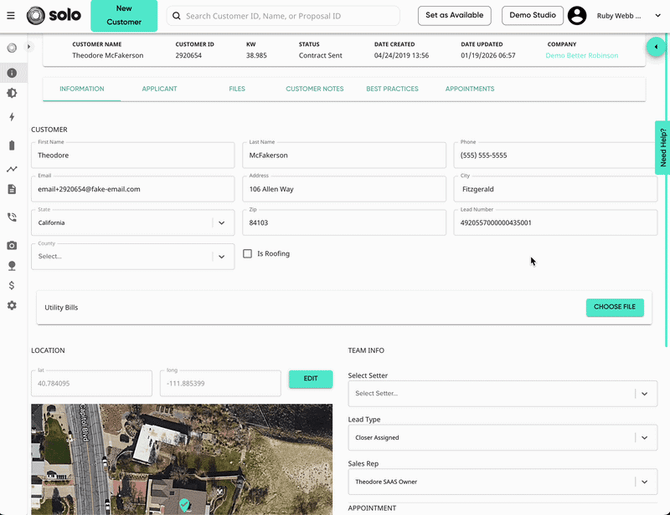Switch to the Customer Notes tab
The image size is (670, 515).
(314, 89)
